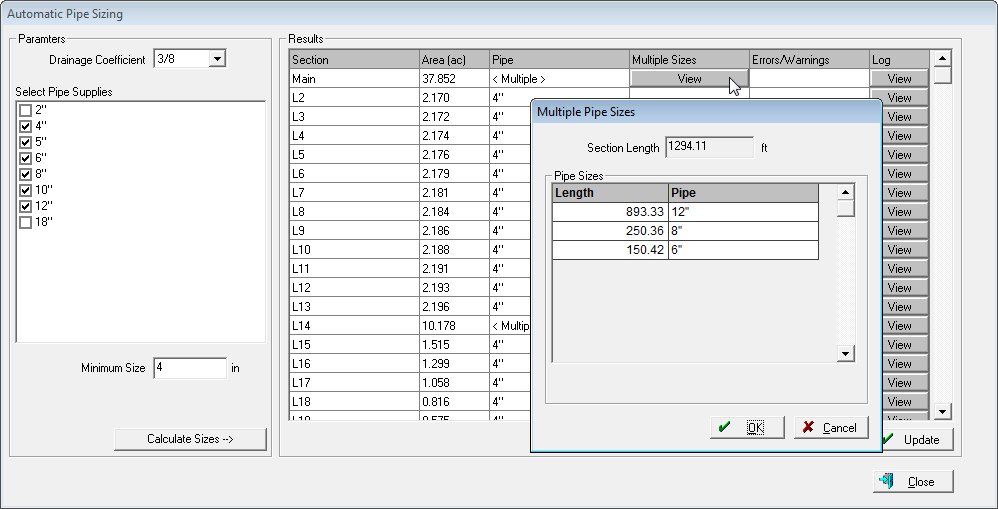998x509 pixels.
Task: Click the Minimum Size input field
Action: tap(190, 368)
